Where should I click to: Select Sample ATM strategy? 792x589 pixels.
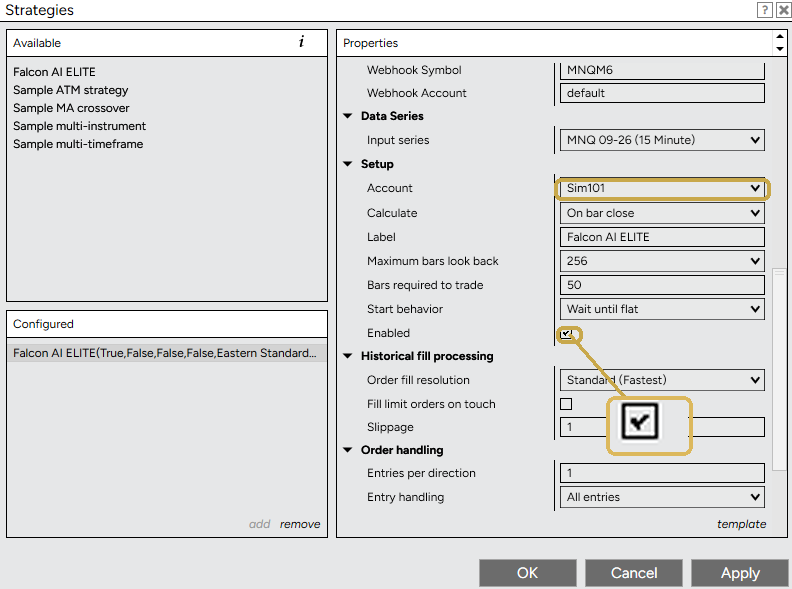coord(71,90)
